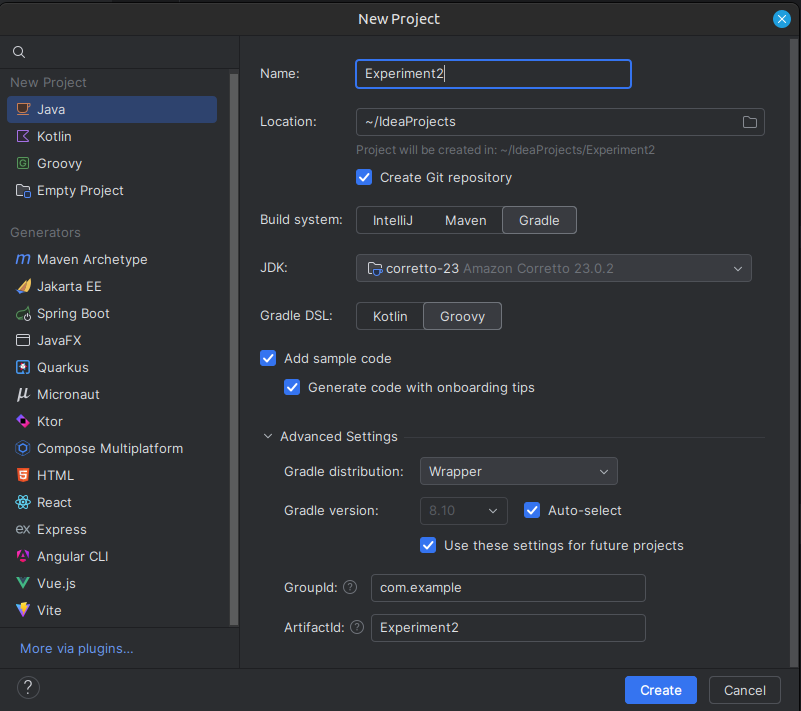Image resolution: width=801 pixels, height=711 pixels.
Task: Open the ArtifactId help tooltip icon
Action: pos(357,627)
